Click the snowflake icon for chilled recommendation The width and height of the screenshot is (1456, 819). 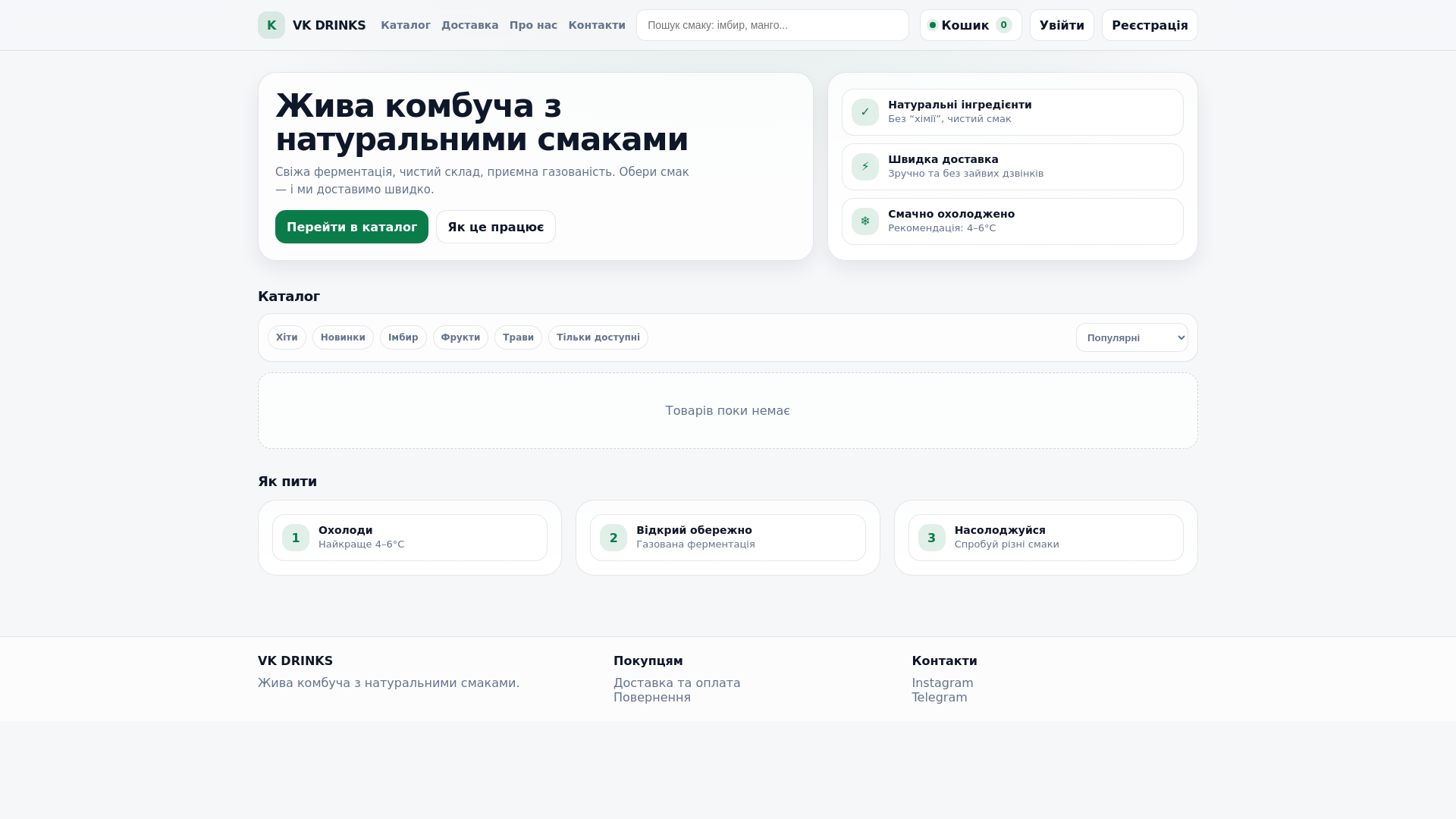click(864, 221)
